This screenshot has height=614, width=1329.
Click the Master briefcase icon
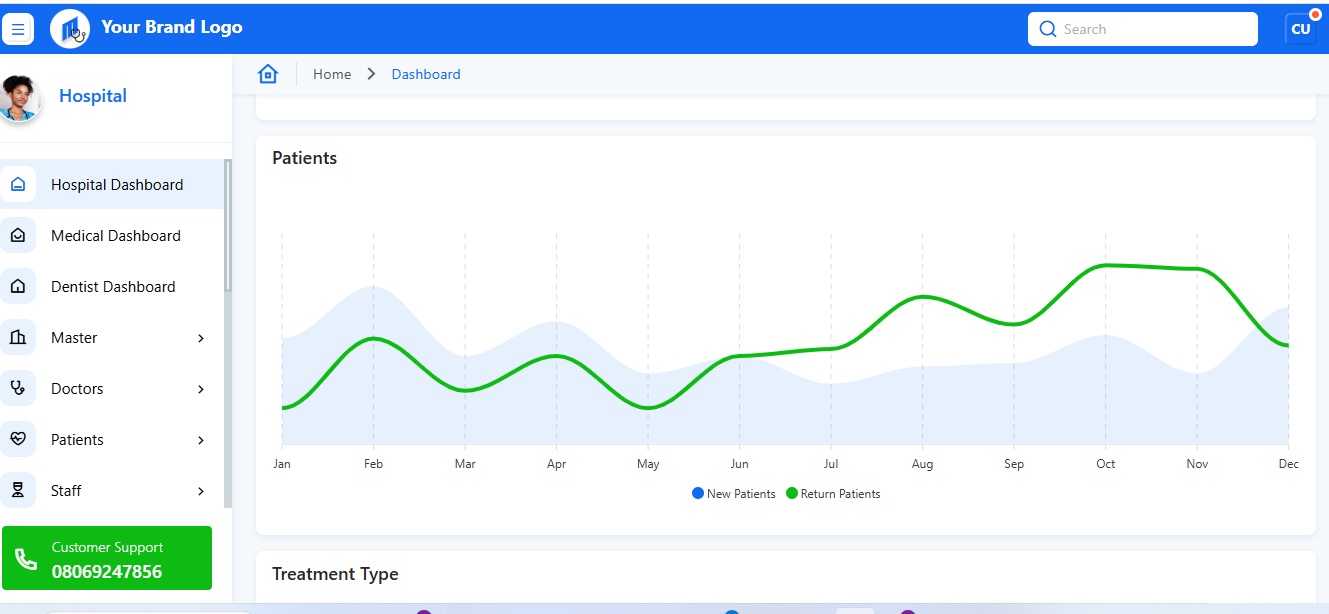coord(19,337)
